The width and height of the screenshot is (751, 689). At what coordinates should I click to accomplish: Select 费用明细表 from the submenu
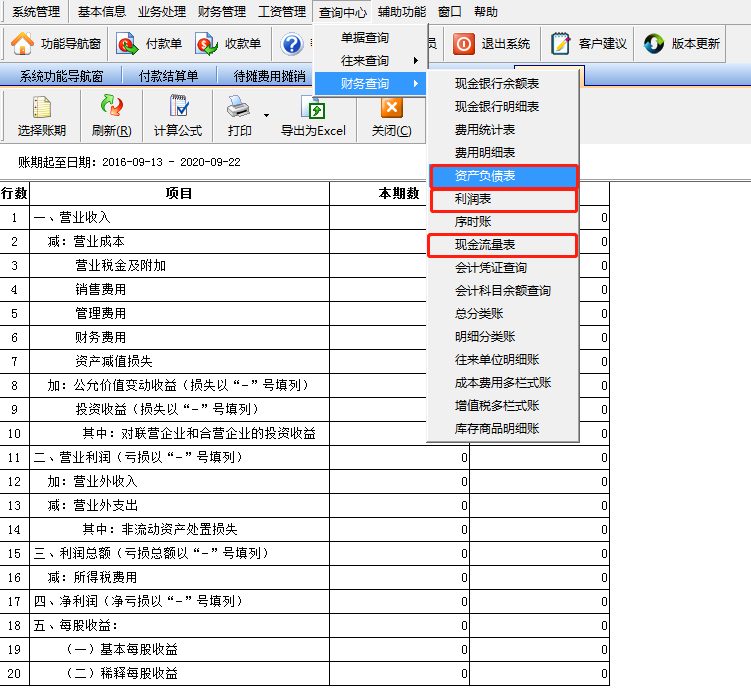tap(503, 152)
